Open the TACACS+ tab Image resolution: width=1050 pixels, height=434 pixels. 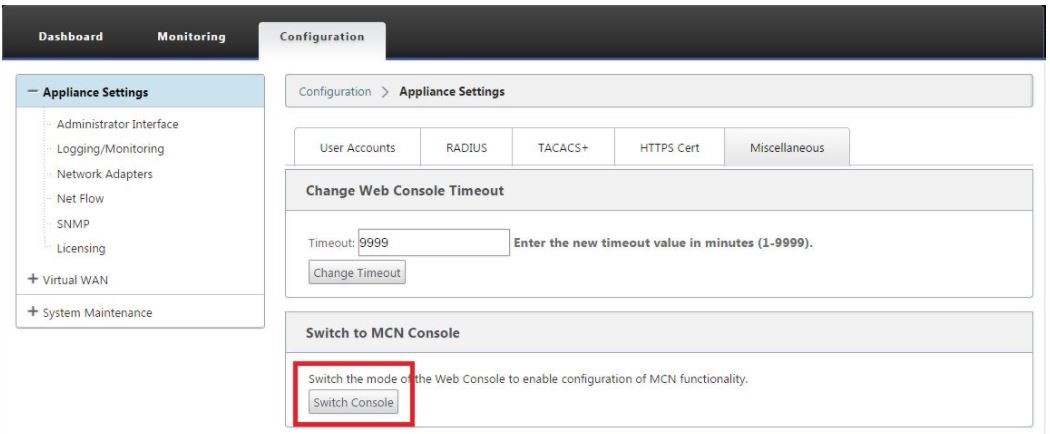[x=563, y=147]
